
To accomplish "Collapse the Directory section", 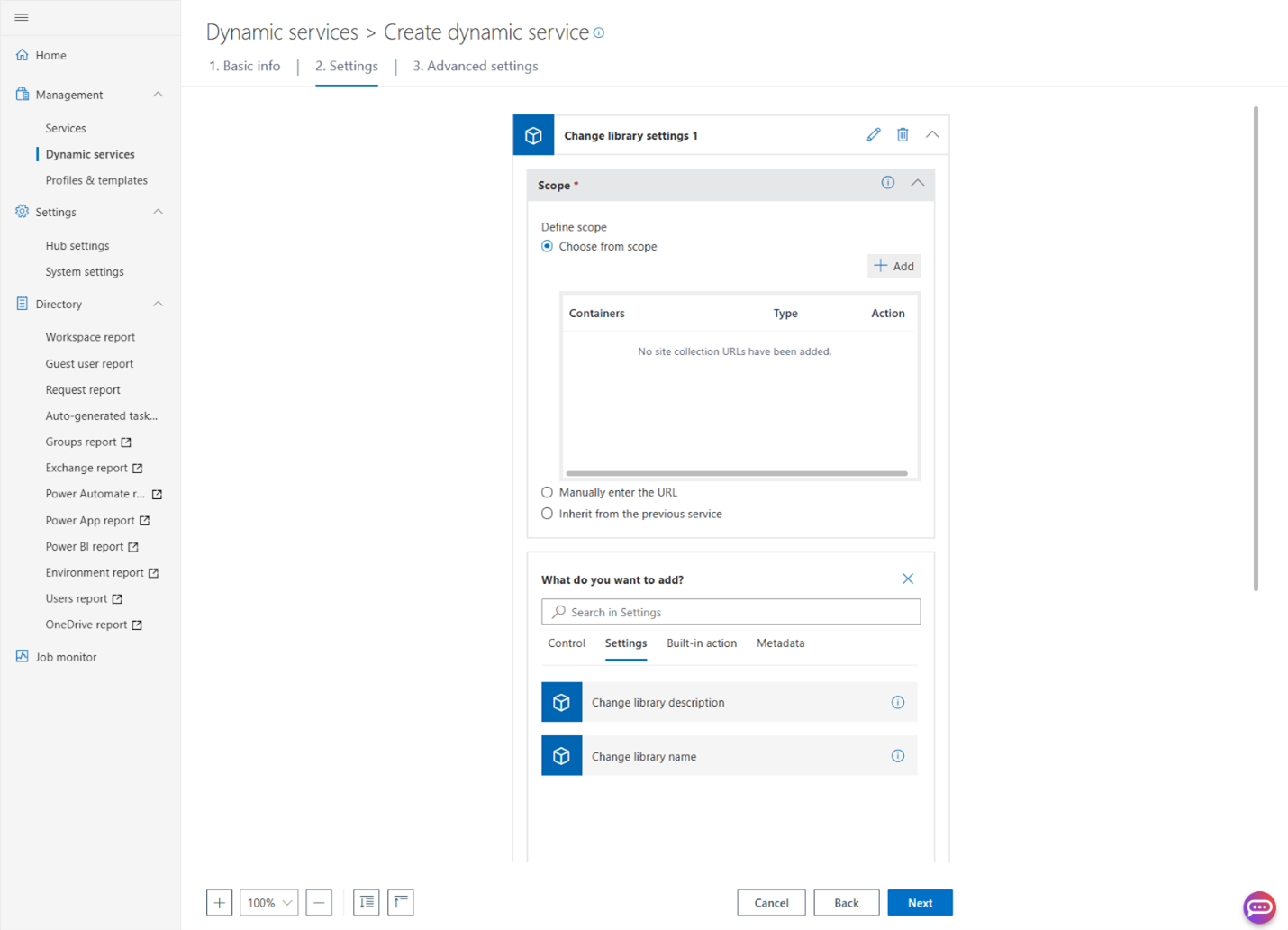I will [158, 304].
